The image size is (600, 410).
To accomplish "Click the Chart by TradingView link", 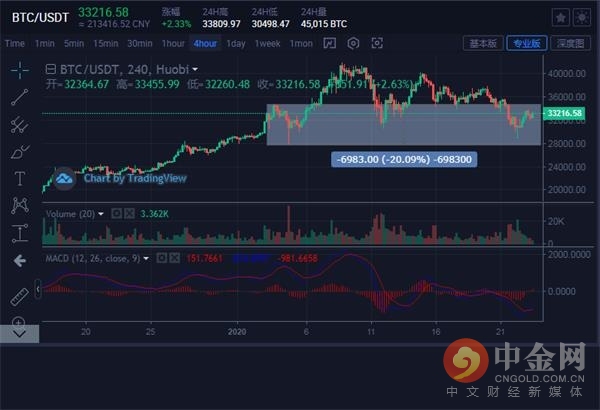I will click(x=135, y=178).
